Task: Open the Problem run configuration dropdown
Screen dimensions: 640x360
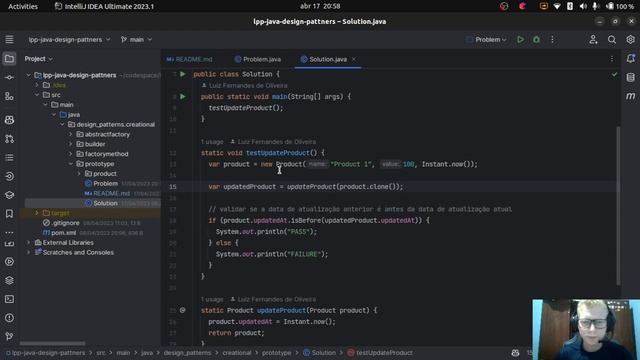Action: click(x=487, y=40)
